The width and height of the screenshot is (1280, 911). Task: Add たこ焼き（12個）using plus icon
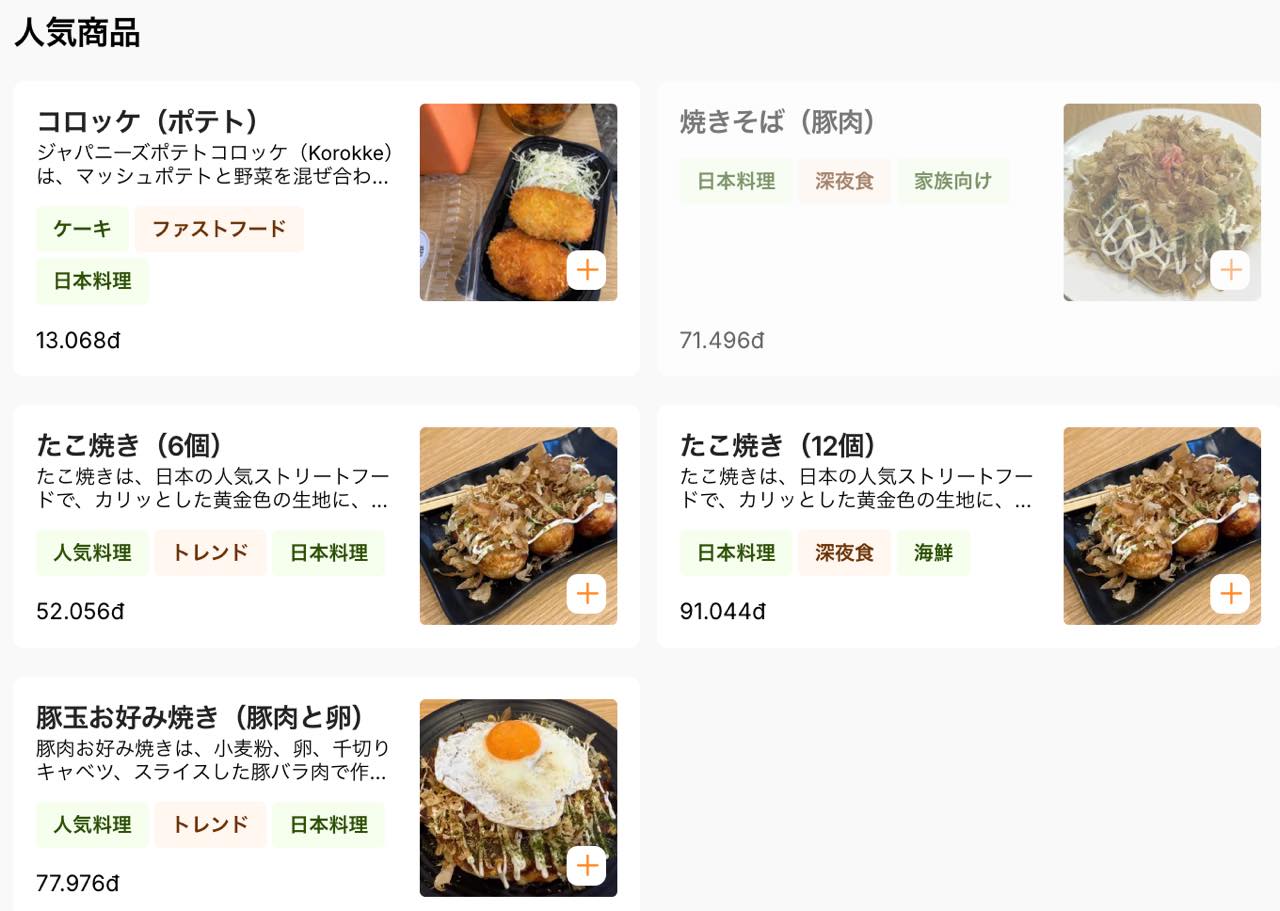1230,594
